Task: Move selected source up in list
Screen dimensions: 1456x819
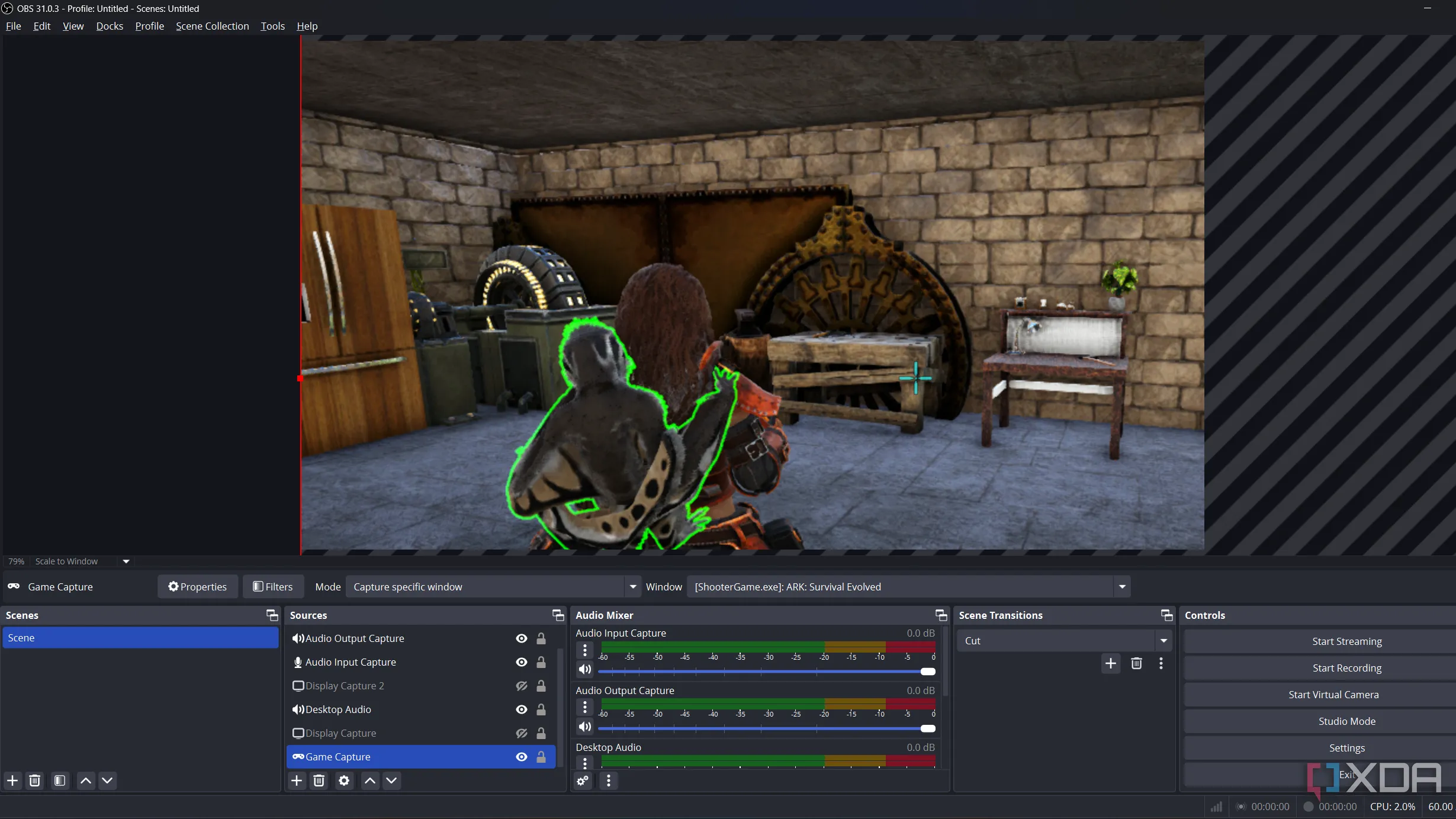Action: [x=370, y=781]
